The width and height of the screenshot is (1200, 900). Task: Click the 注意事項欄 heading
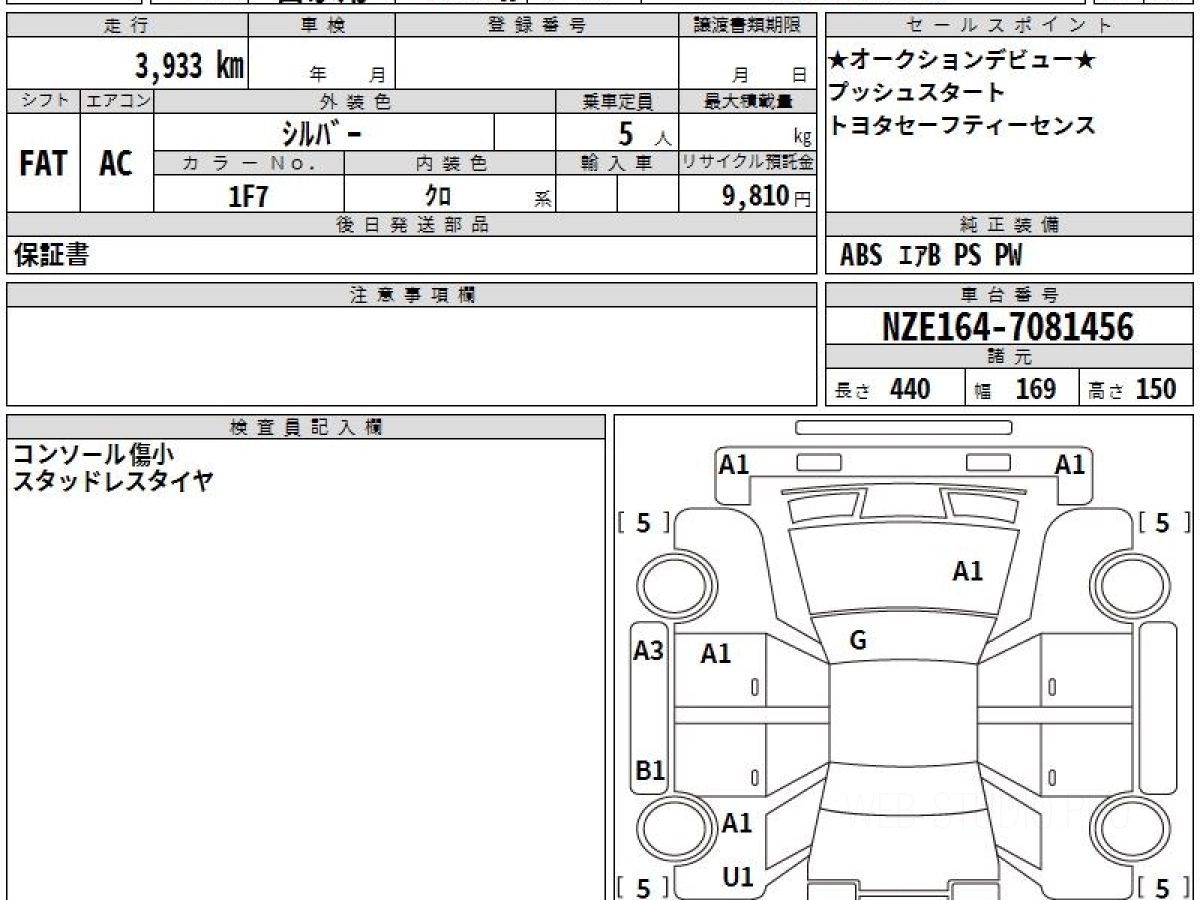(412, 295)
